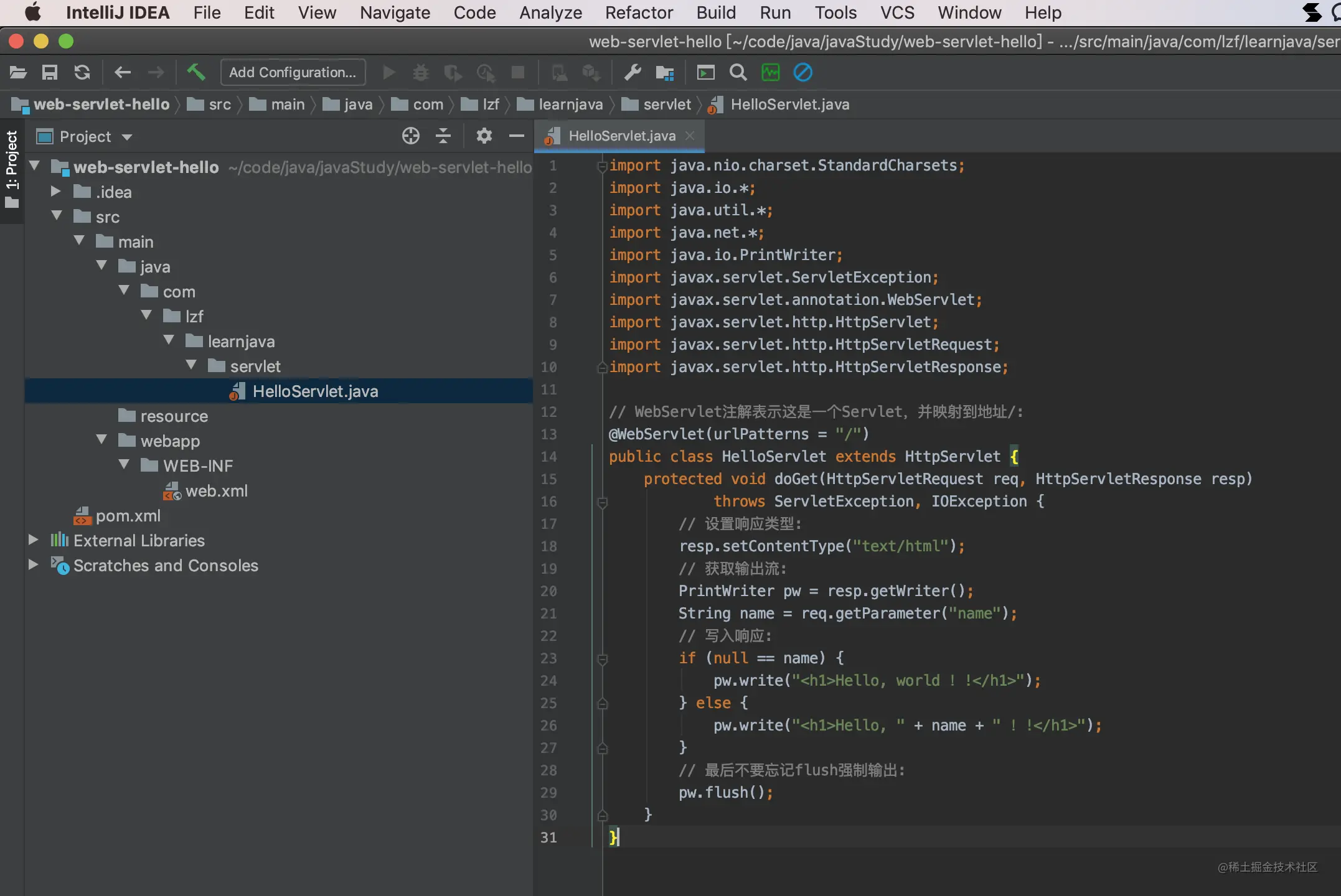Click the green activity monitor icon
This screenshot has width=1341, height=896.
coord(771,73)
